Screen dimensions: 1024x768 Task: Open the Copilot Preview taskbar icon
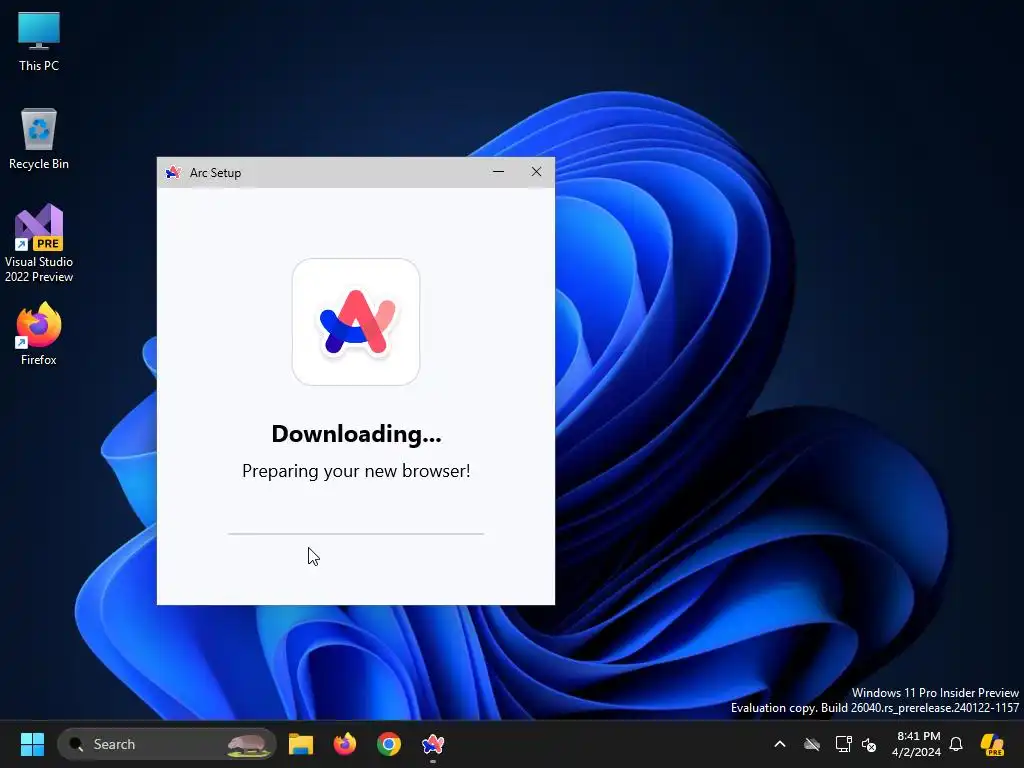tap(992, 744)
